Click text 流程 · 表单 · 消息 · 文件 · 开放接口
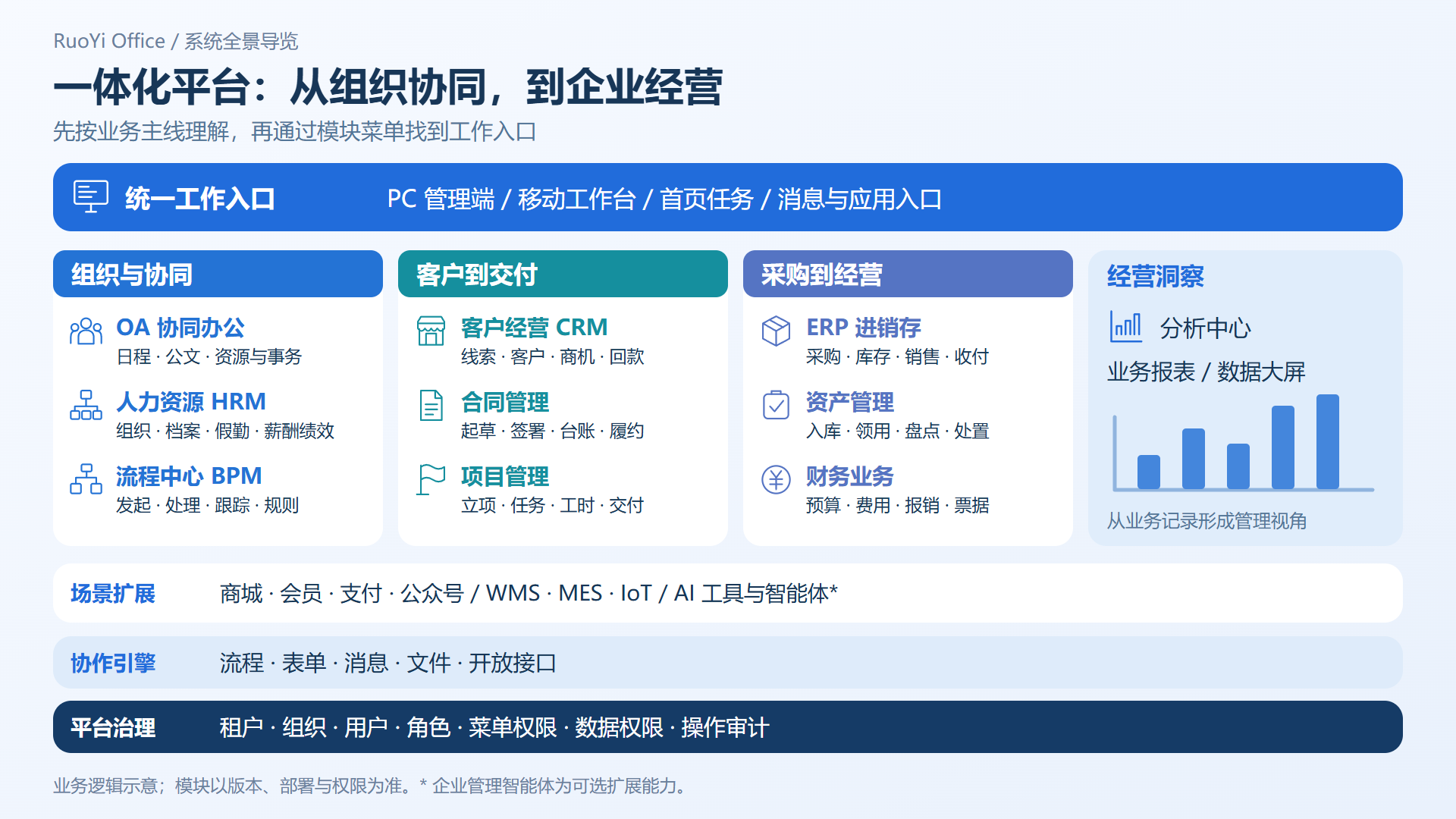The width and height of the screenshot is (1456, 819). tap(388, 663)
